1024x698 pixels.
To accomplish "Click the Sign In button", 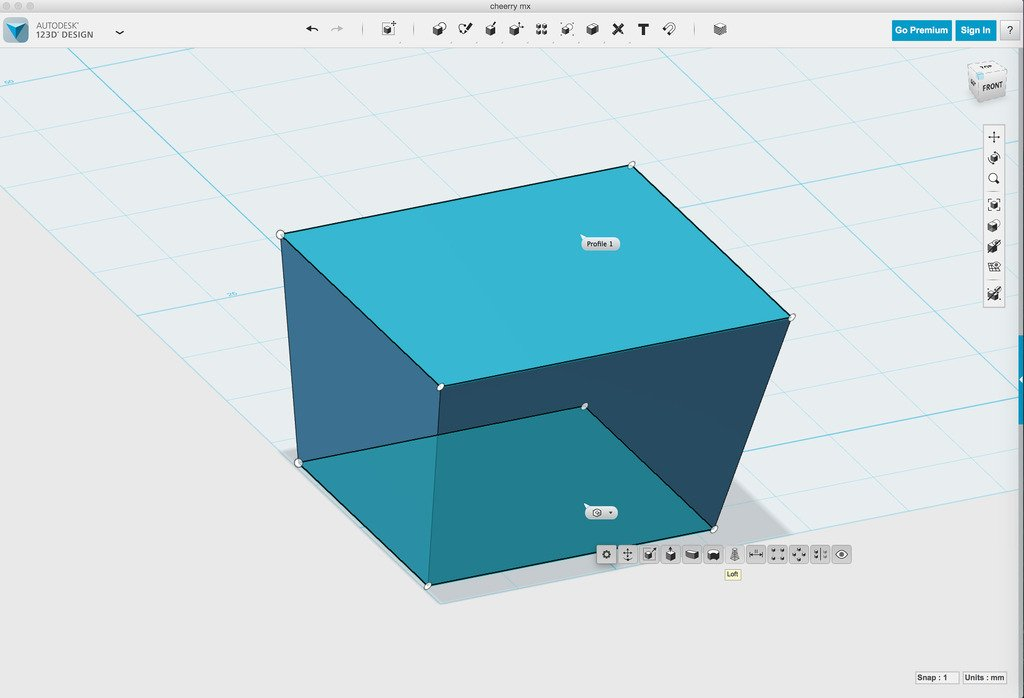I will point(975,30).
